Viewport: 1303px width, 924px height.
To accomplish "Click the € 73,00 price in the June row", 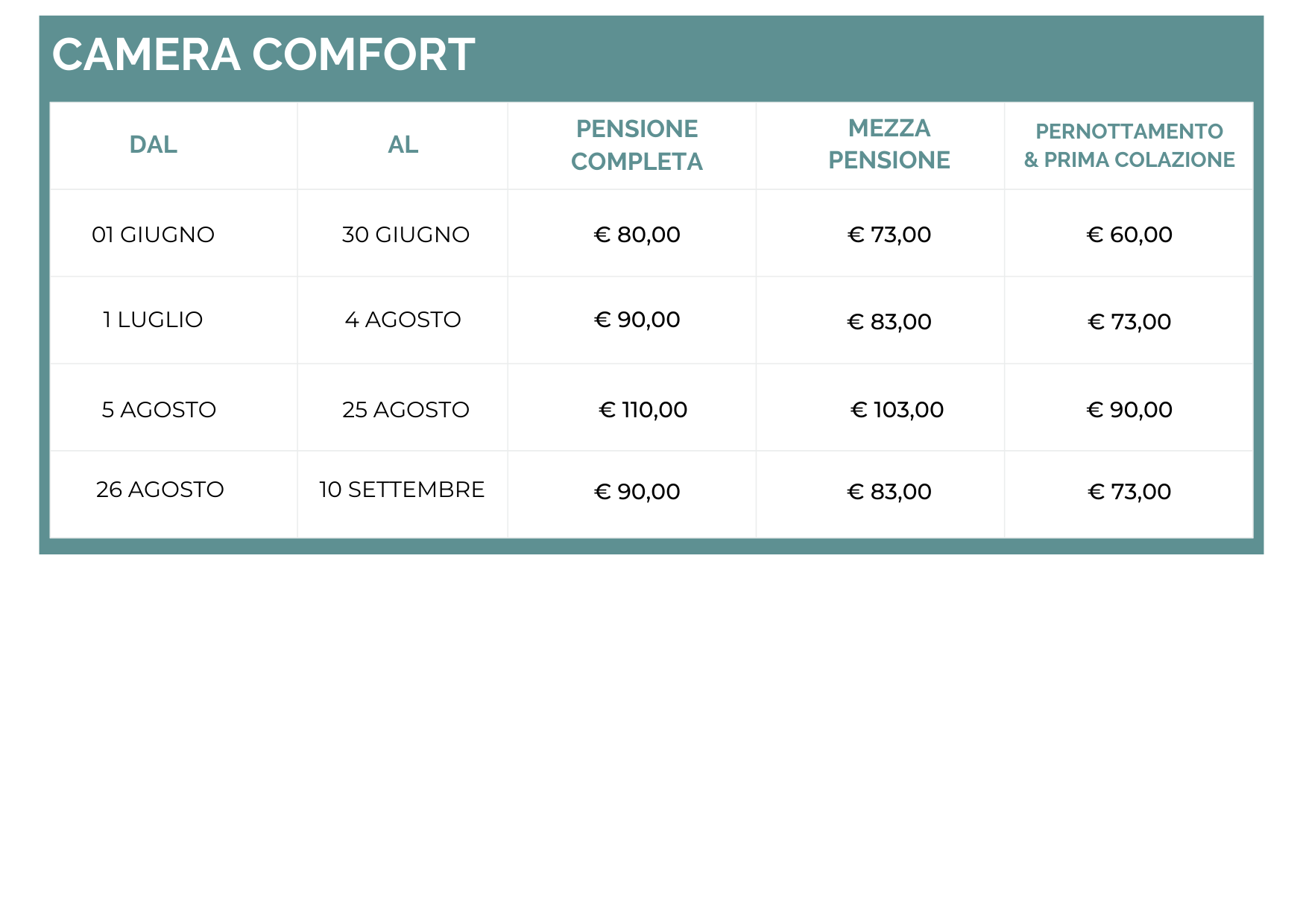I will 889,235.
